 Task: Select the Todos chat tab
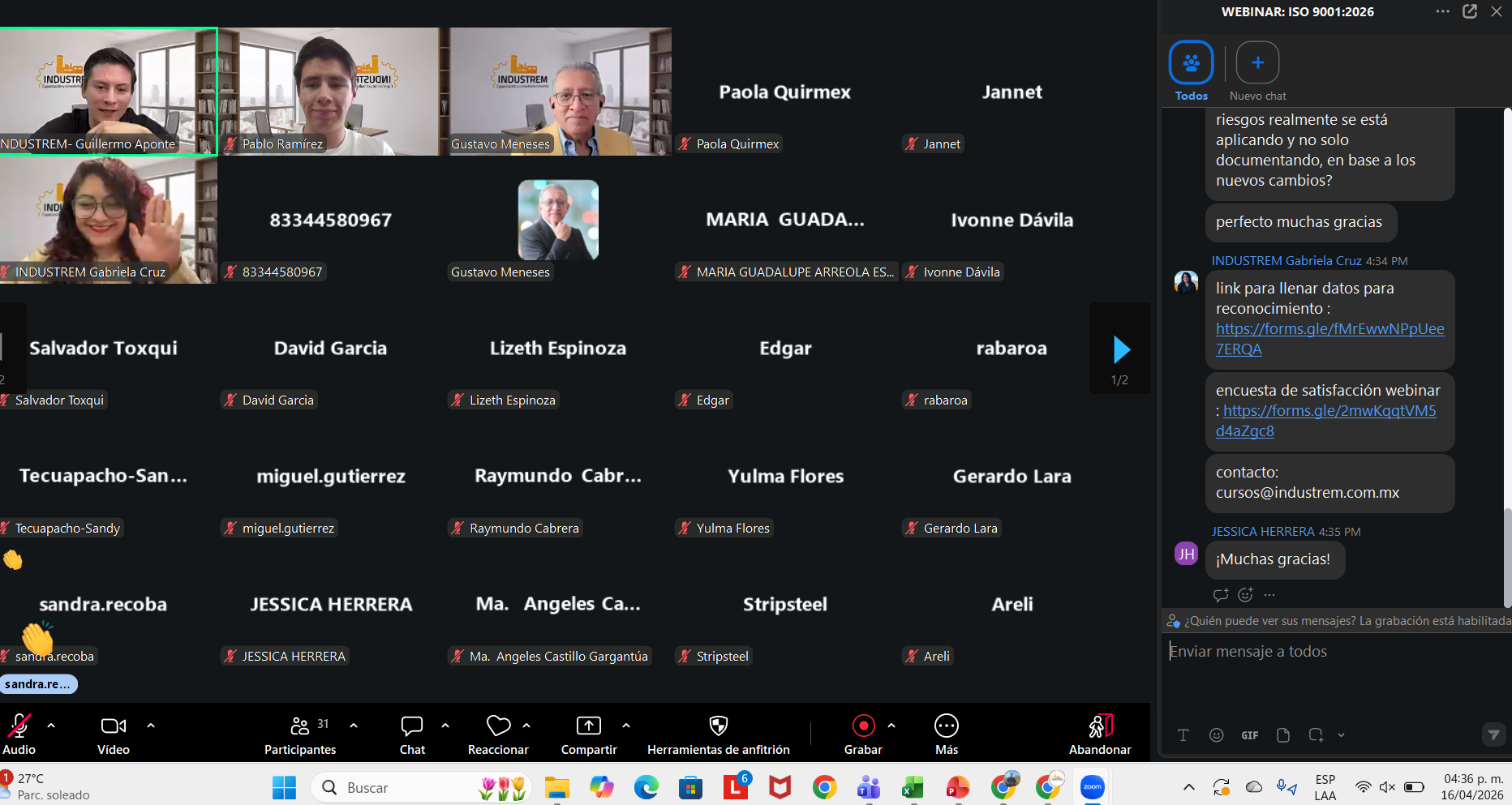coord(1192,71)
